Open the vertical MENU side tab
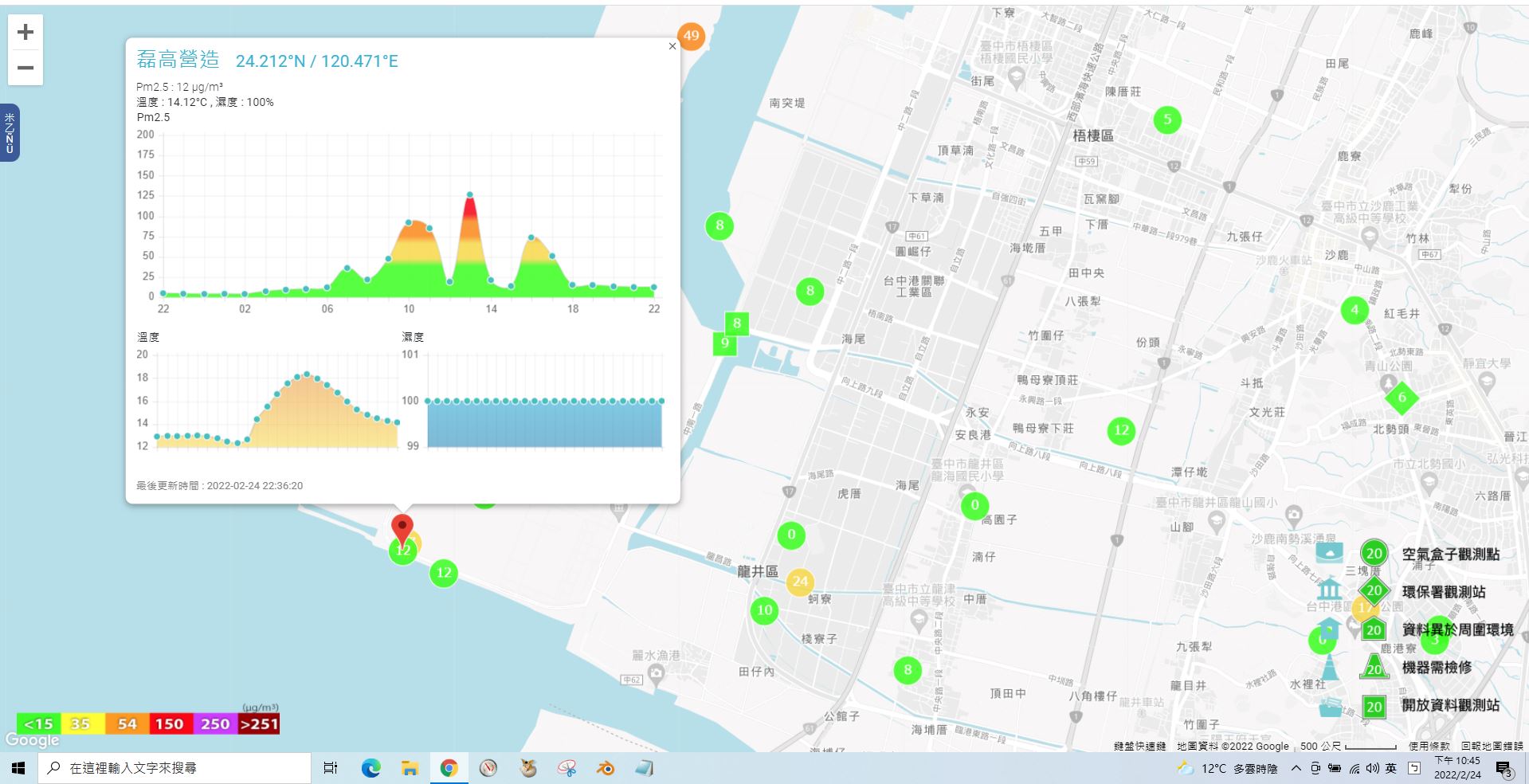Image resolution: width=1529 pixels, height=784 pixels. pos(10,133)
